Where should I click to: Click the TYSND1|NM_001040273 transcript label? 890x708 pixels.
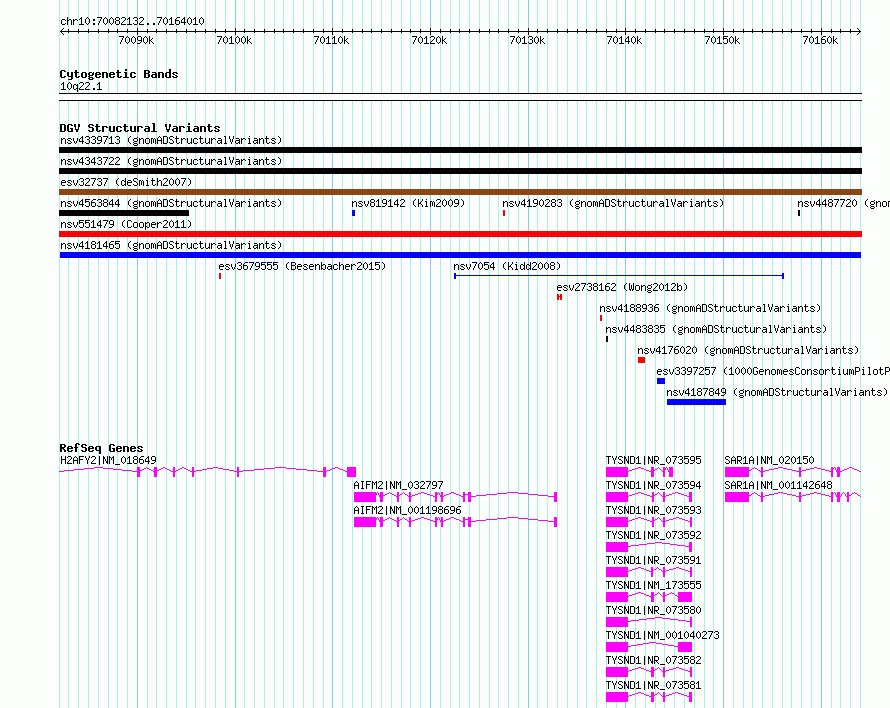[x=662, y=635]
